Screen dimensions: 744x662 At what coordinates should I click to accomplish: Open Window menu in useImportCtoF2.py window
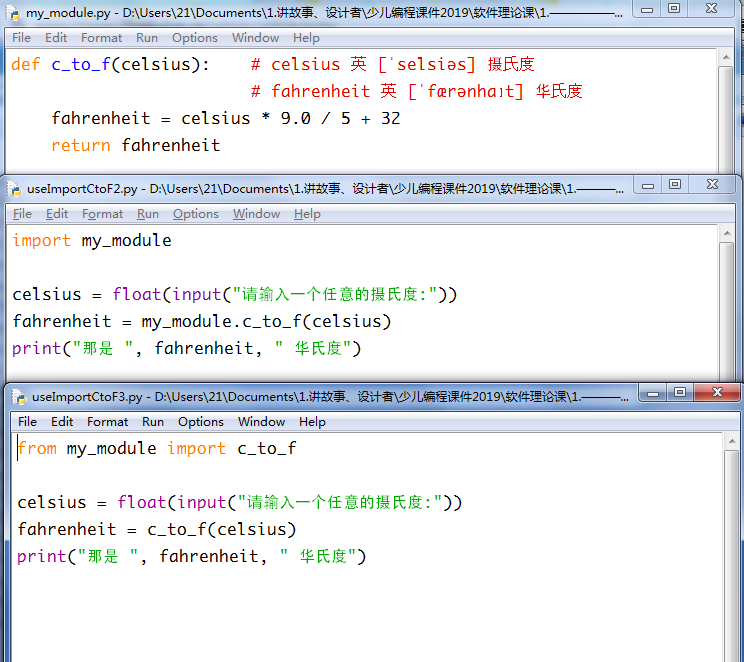pos(256,214)
